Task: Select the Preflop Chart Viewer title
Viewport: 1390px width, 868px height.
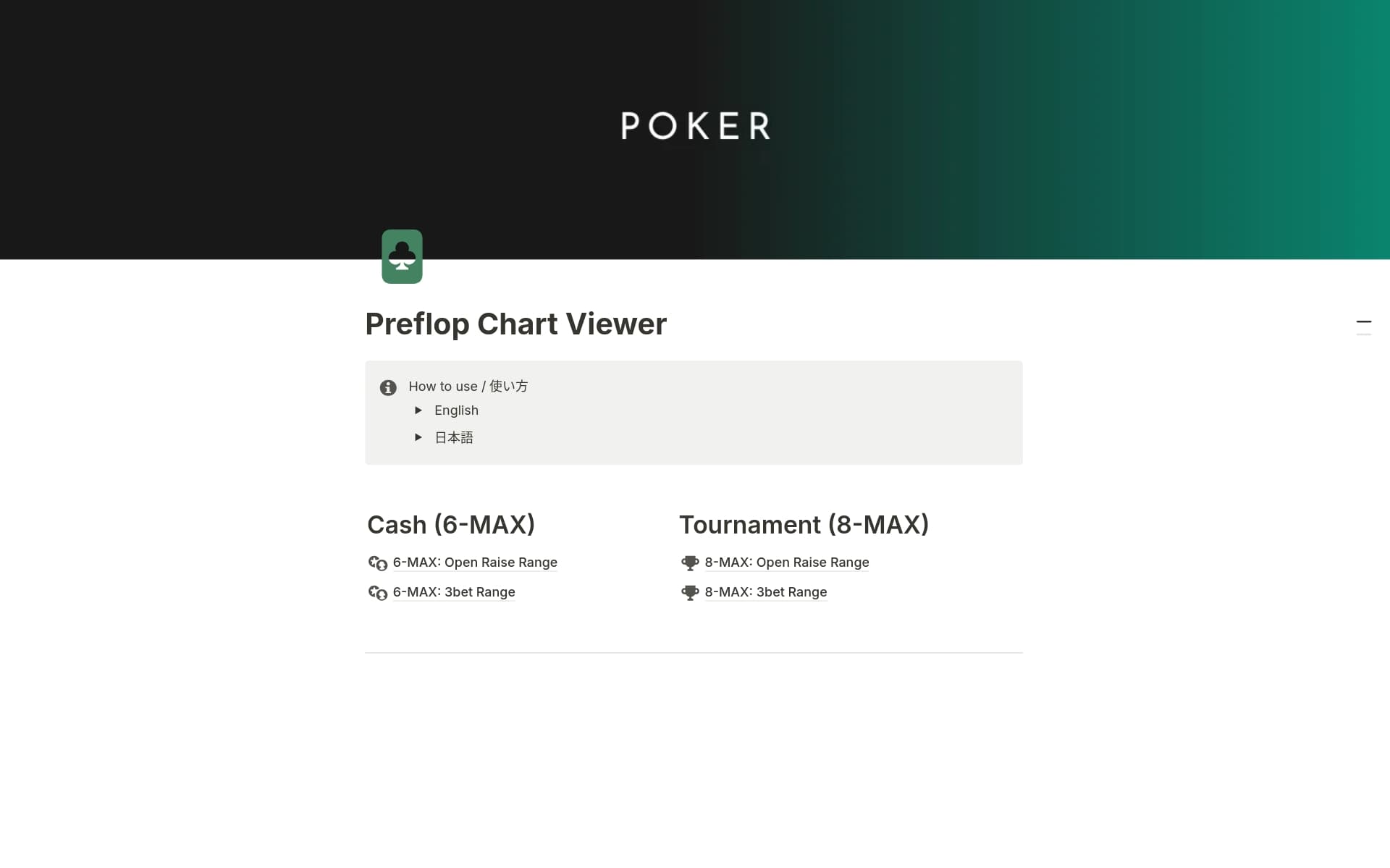Action: point(515,324)
